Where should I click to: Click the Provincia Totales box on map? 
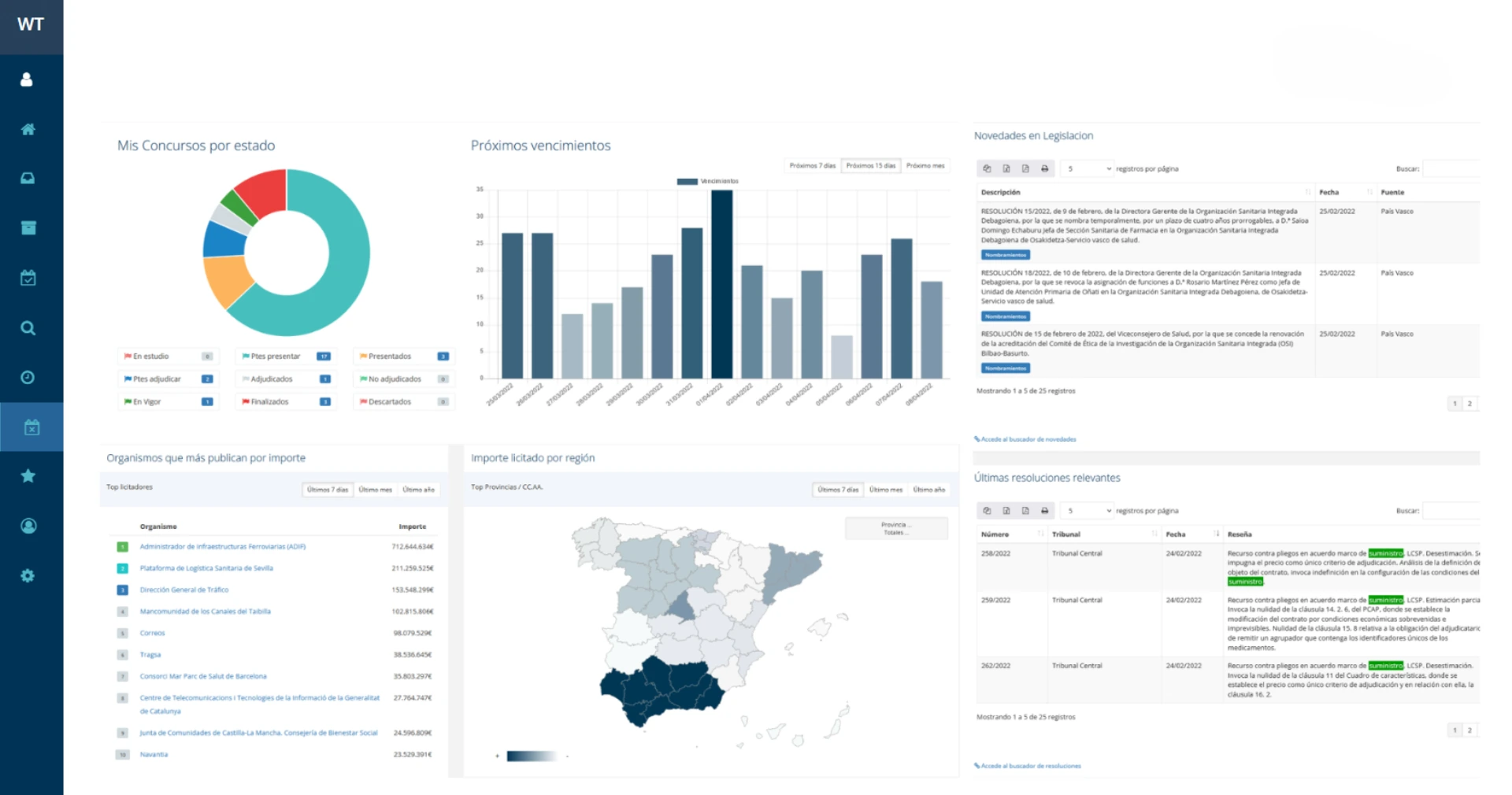point(896,528)
